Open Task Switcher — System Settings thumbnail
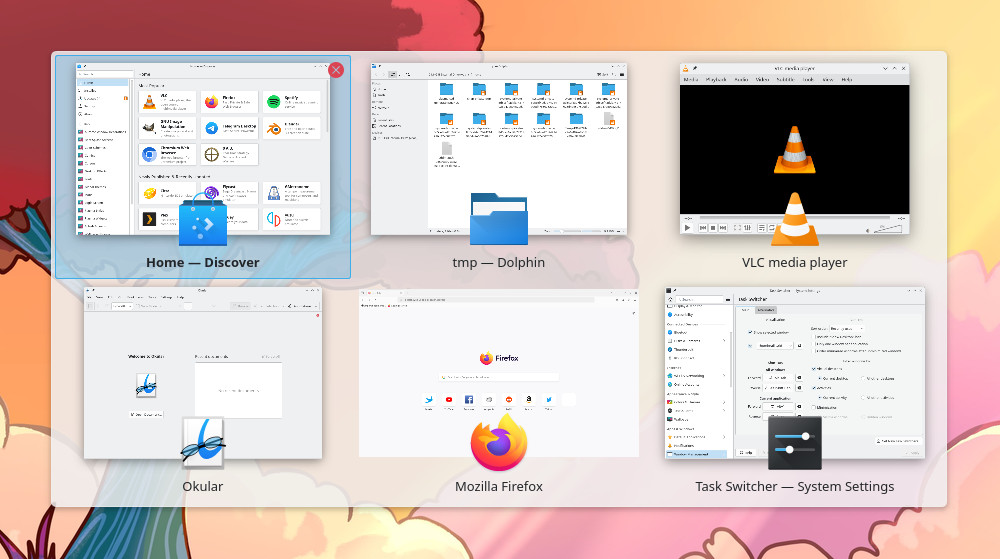The width and height of the screenshot is (1000, 559). (x=795, y=373)
